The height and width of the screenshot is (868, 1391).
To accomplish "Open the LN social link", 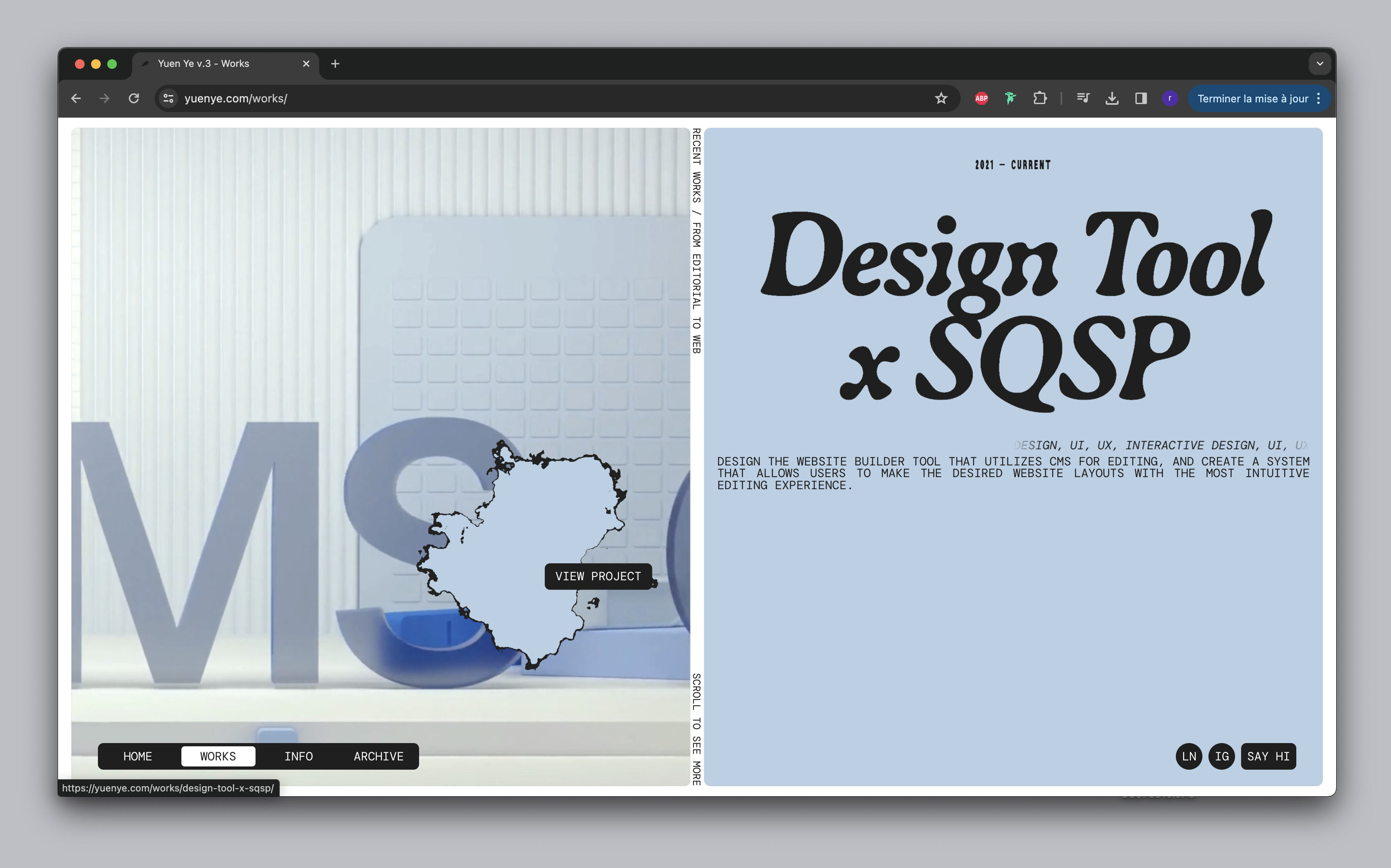I will click(1189, 756).
